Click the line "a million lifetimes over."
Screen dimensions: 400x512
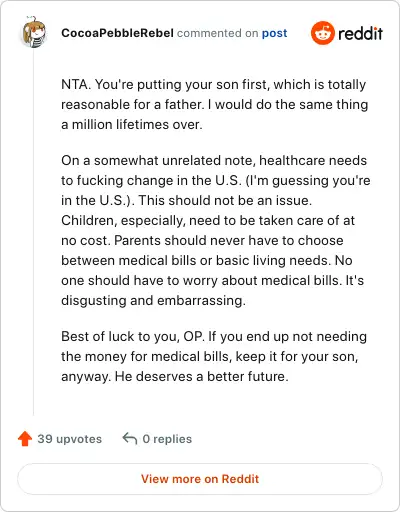(132, 124)
